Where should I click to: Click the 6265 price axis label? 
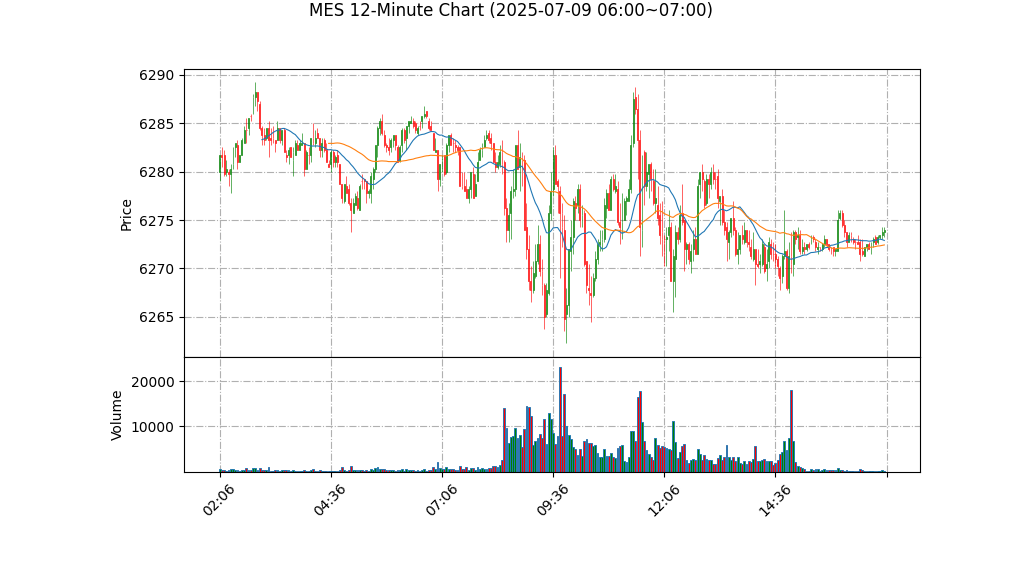click(157, 317)
